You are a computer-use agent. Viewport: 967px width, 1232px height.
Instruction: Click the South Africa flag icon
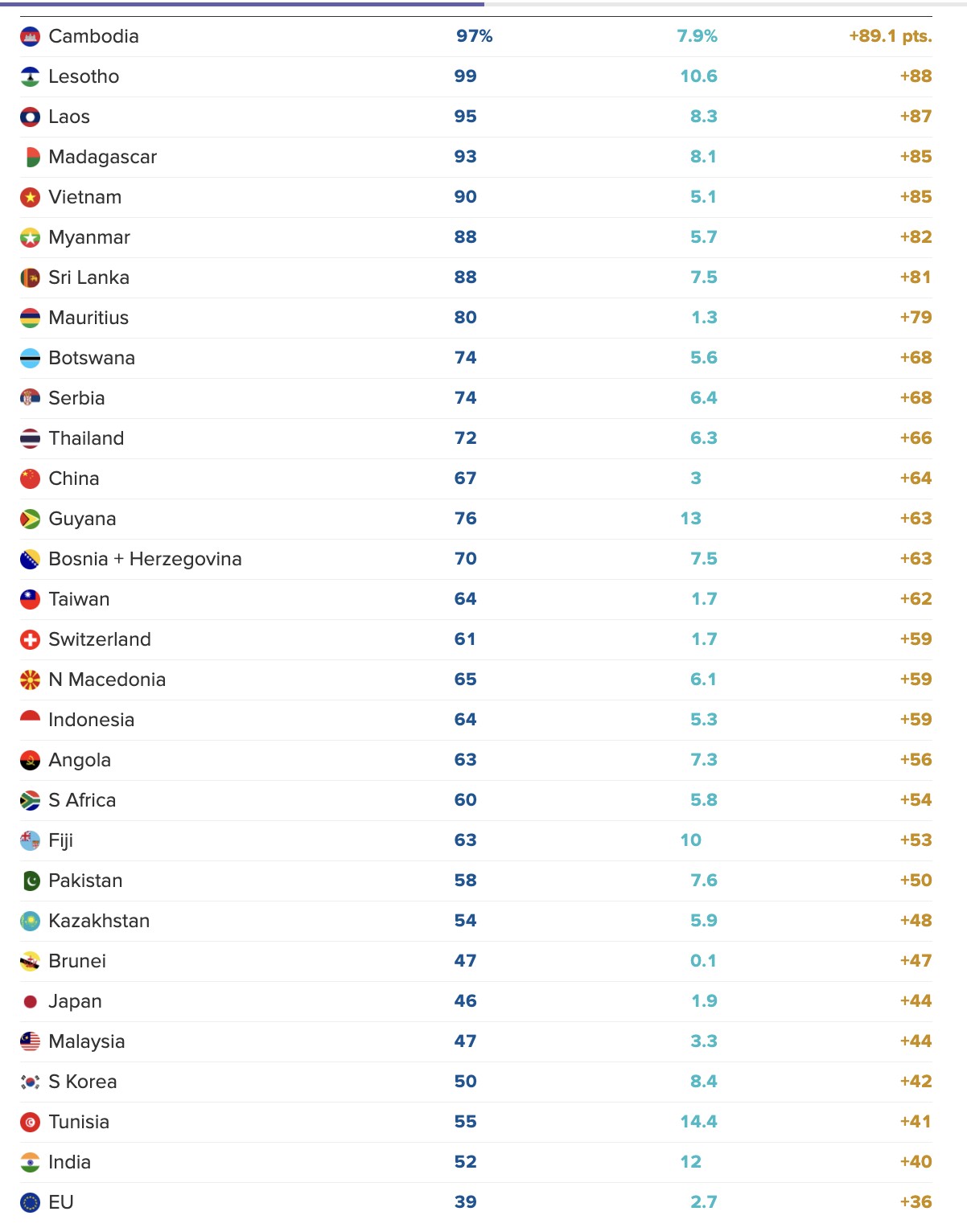click(30, 800)
